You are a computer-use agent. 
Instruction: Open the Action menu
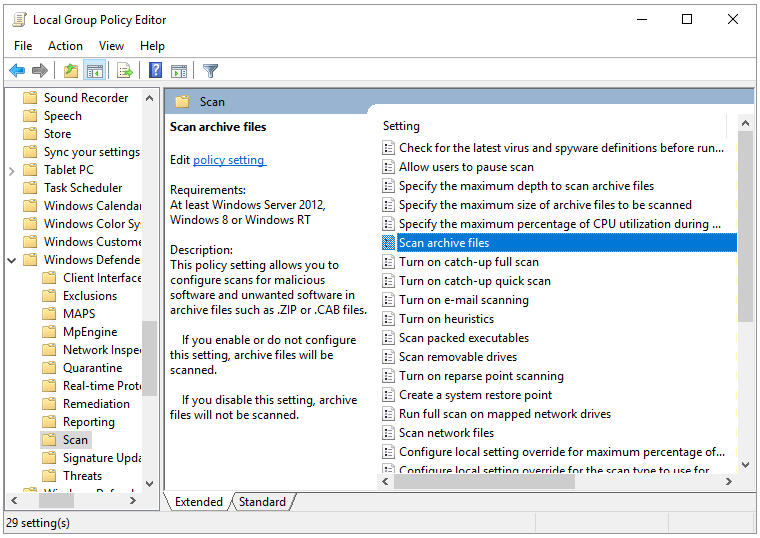click(65, 46)
